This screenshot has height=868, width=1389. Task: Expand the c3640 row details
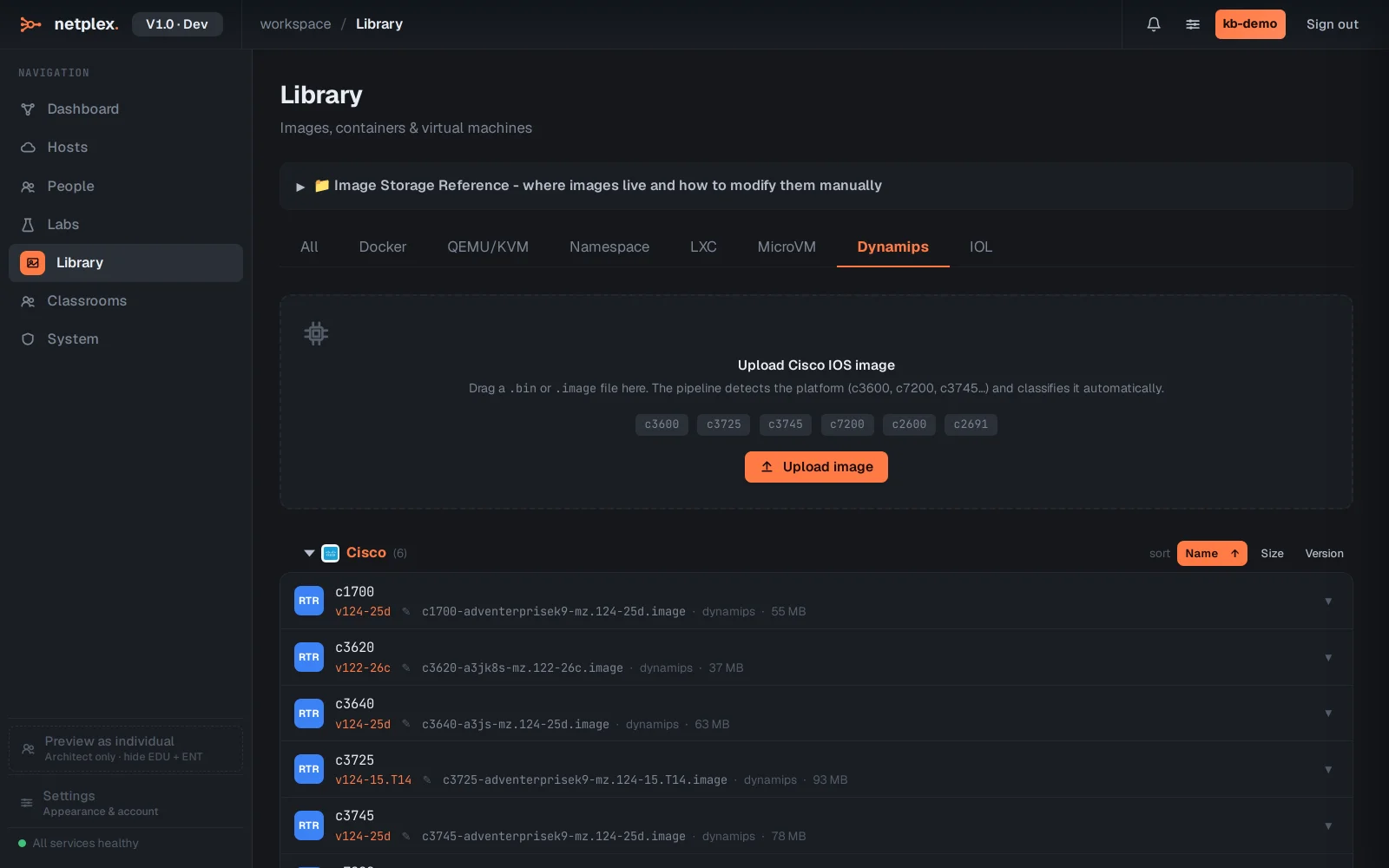click(1328, 713)
